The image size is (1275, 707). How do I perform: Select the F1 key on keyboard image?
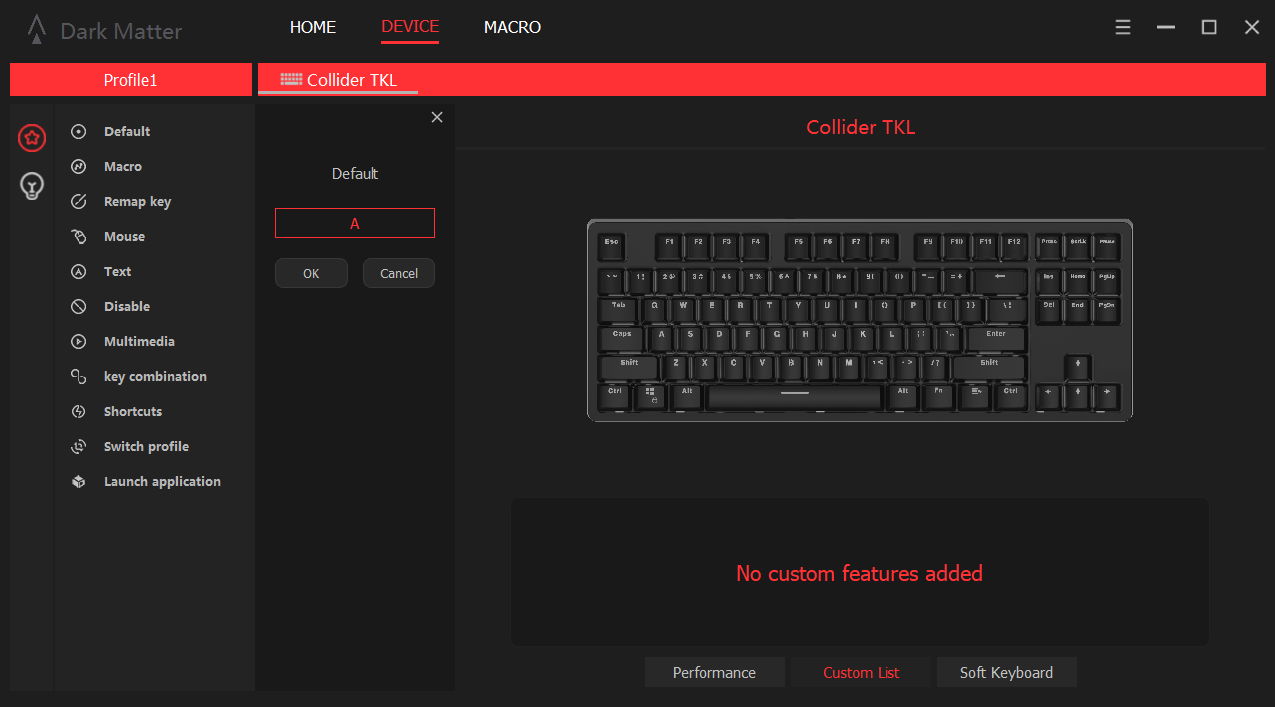(669, 246)
